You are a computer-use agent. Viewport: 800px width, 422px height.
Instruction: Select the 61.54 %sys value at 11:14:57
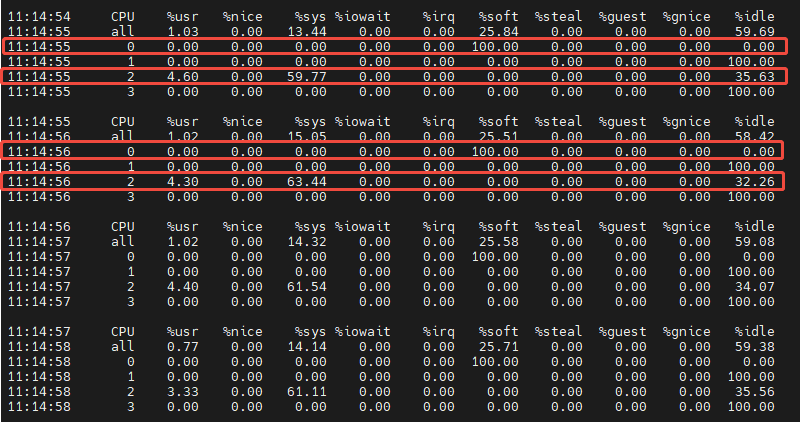pos(307,287)
